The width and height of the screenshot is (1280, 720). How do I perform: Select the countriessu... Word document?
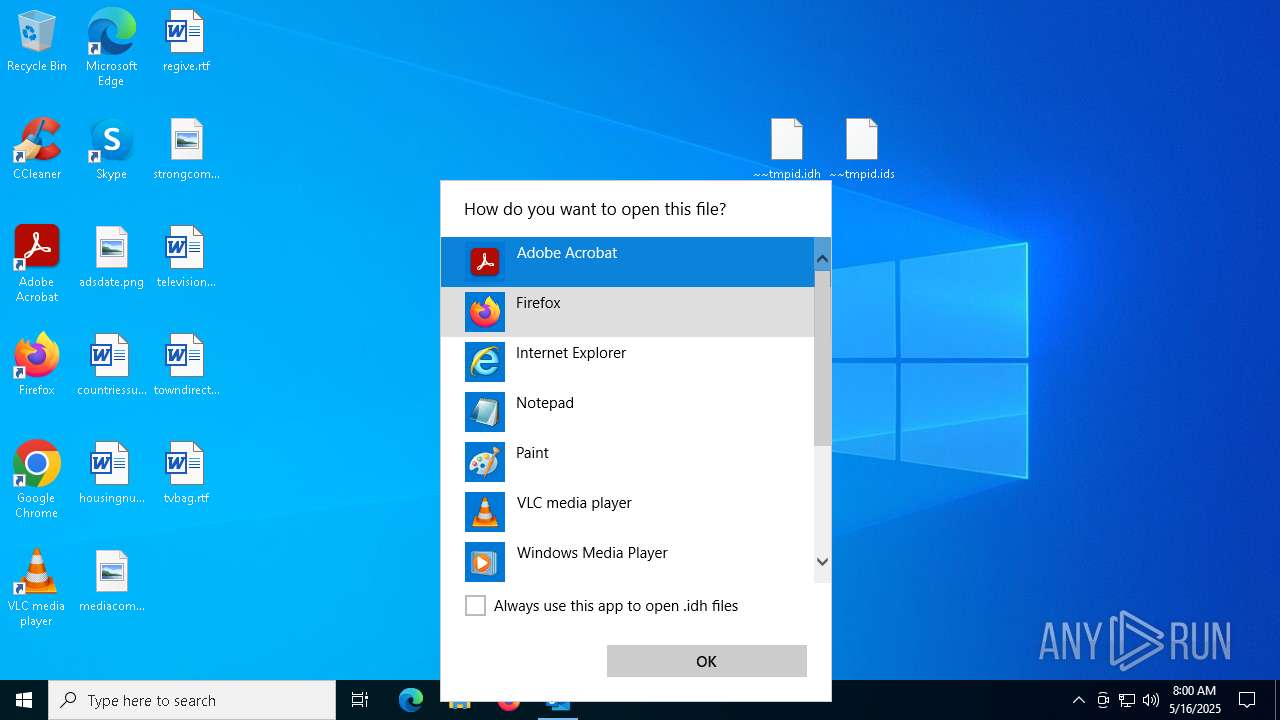click(x=111, y=366)
